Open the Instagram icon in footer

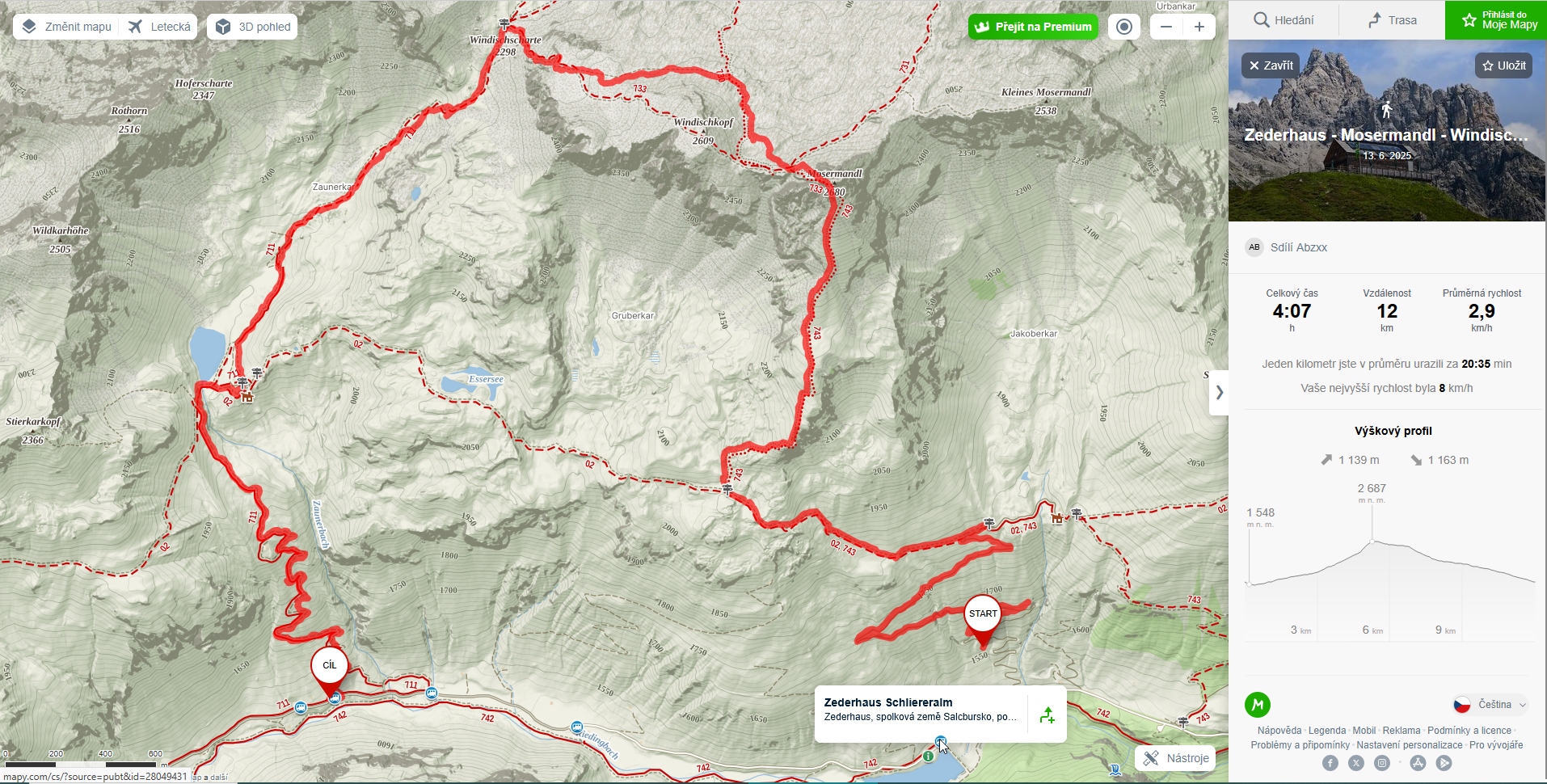pos(1382,763)
